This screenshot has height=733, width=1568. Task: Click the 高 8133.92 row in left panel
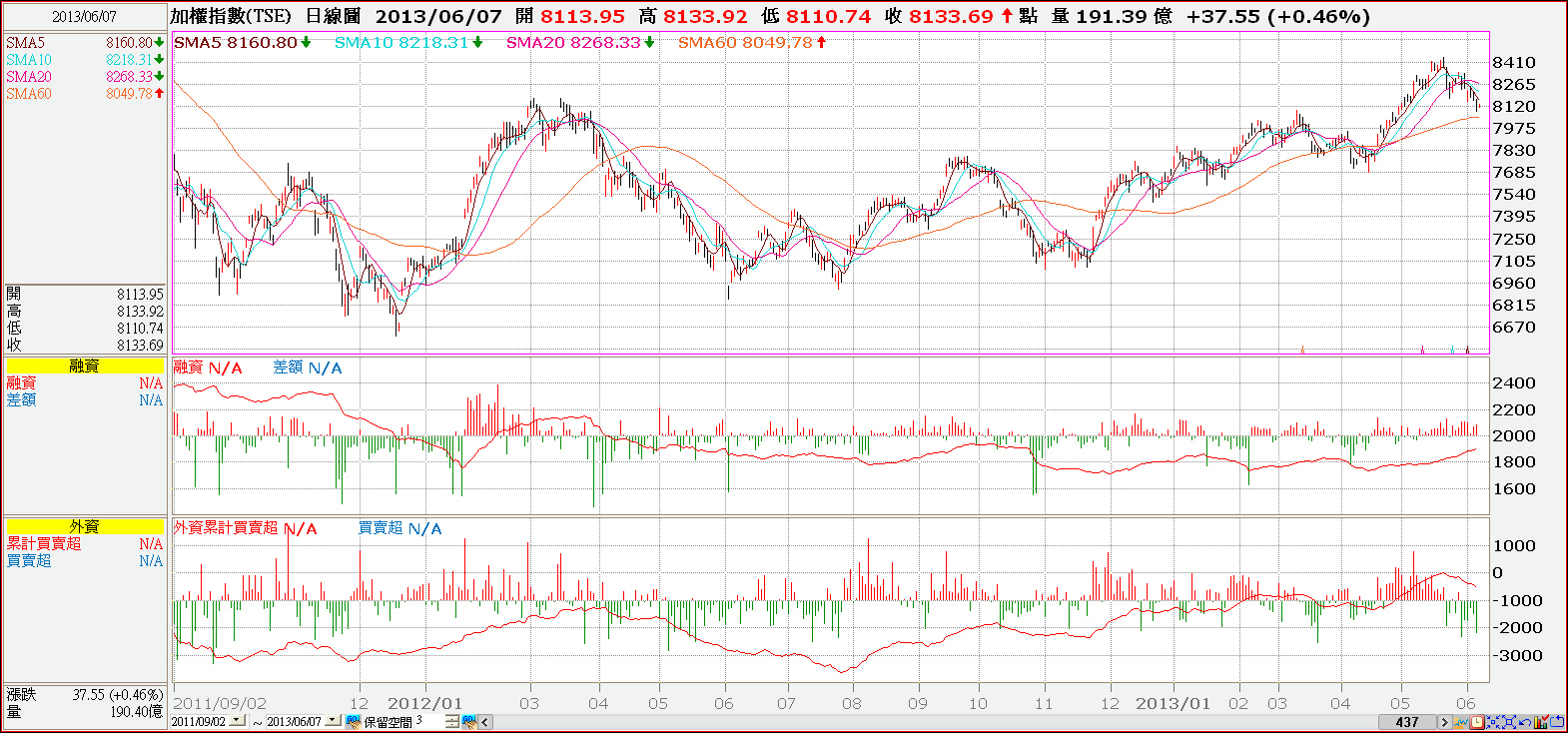tap(85, 312)
